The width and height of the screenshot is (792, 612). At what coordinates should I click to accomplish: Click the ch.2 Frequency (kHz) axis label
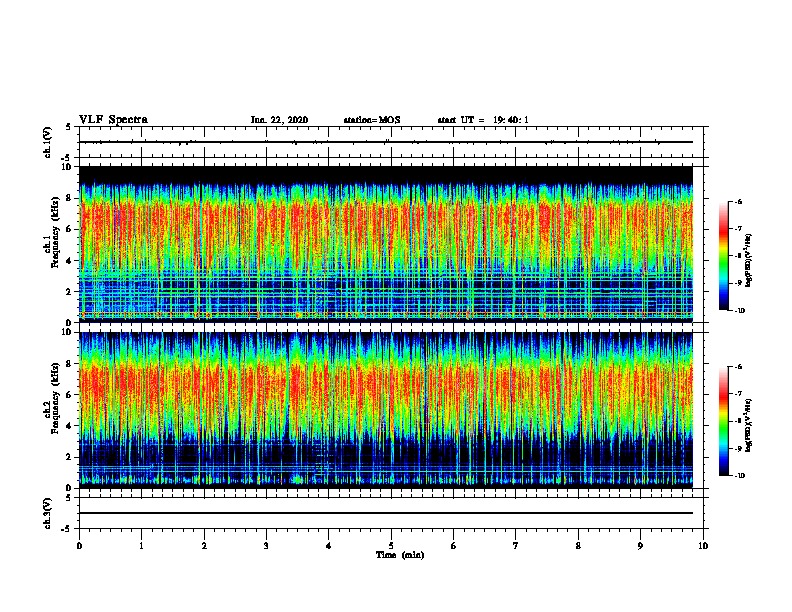tap(52, 398)
